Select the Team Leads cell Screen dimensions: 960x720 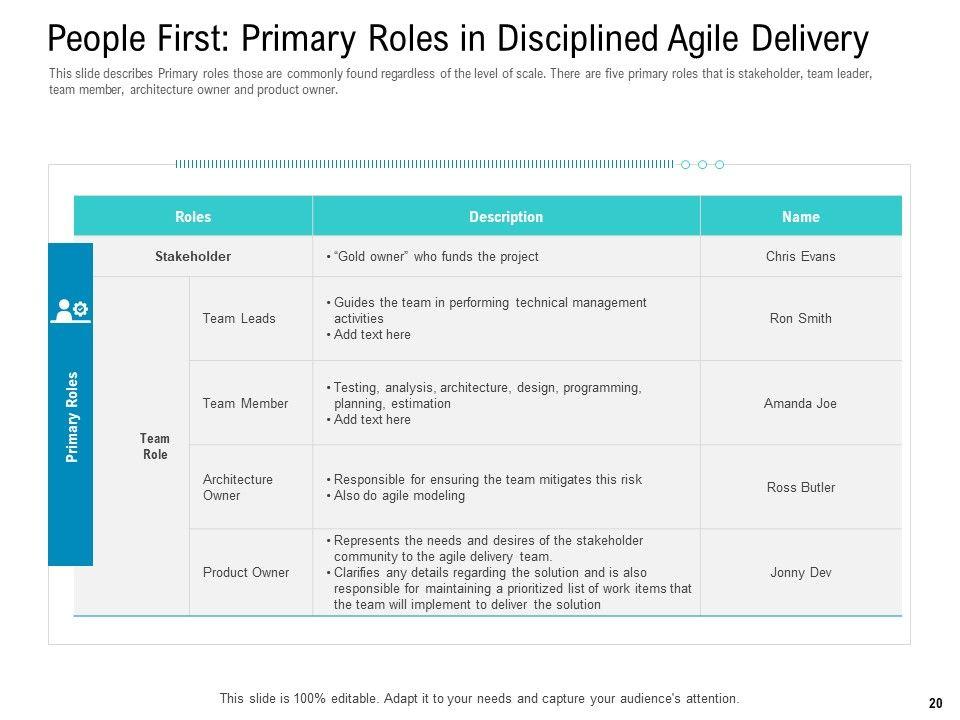tap(239, 319)
